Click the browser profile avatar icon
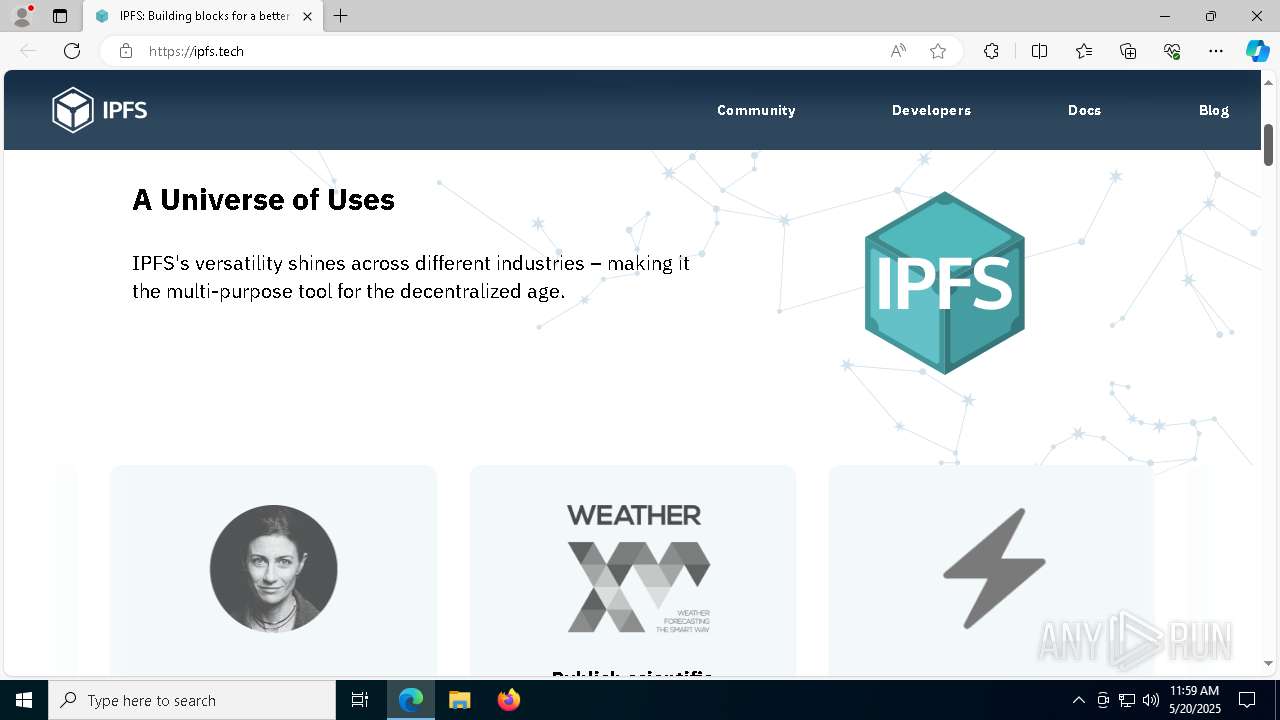 click(22, 16)
